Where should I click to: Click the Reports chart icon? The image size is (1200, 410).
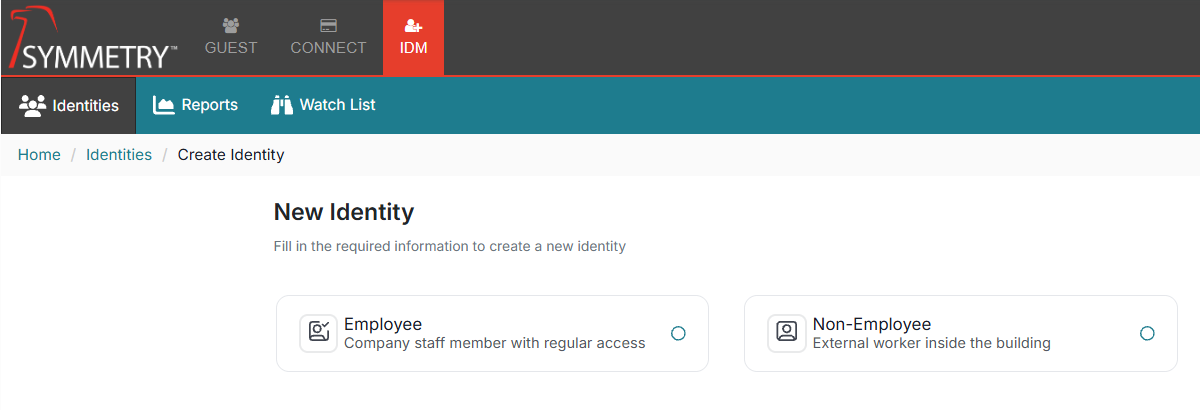164,105
